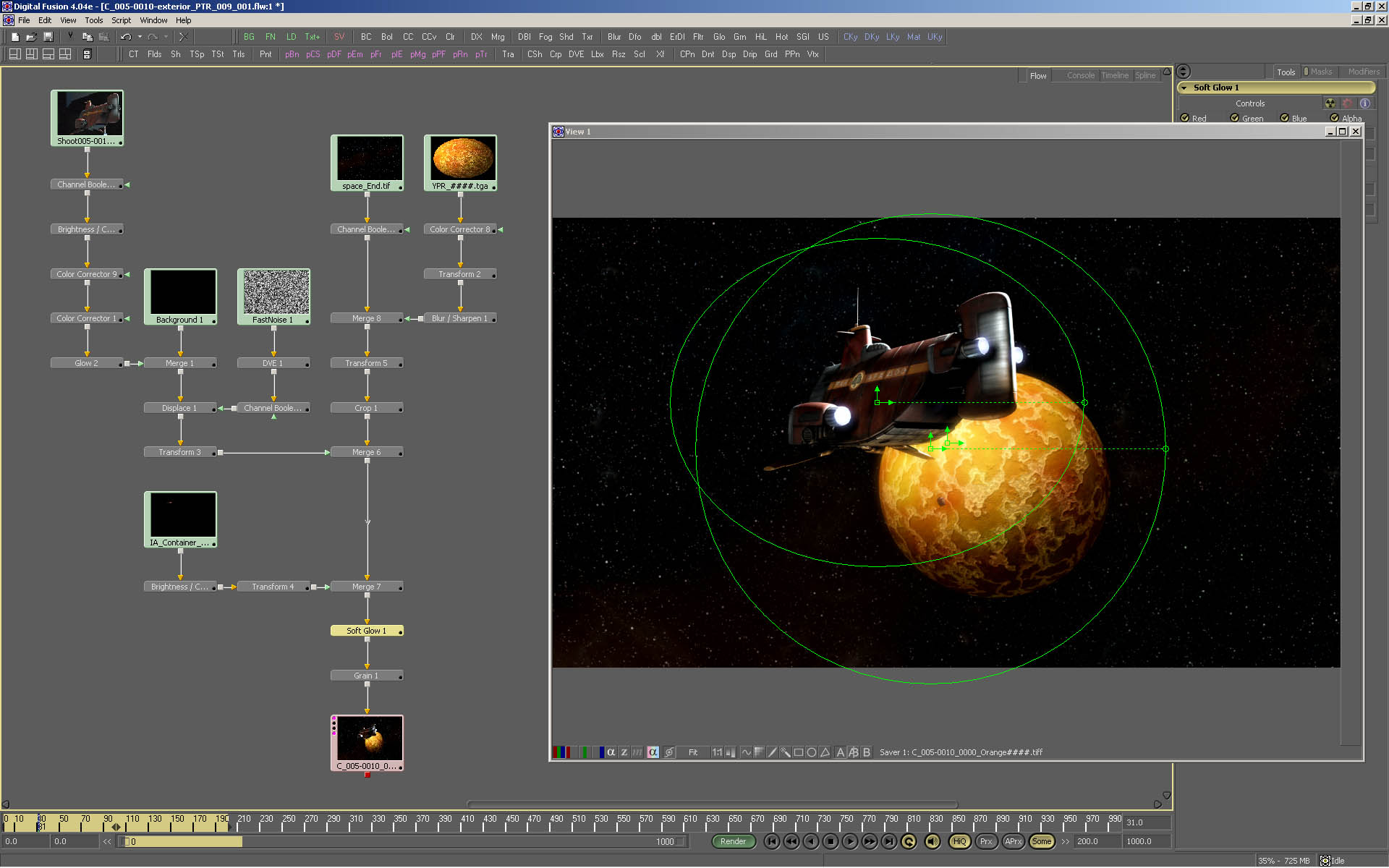Switch viewer to buffer B
1389x868 pixels.
[866, 752]
